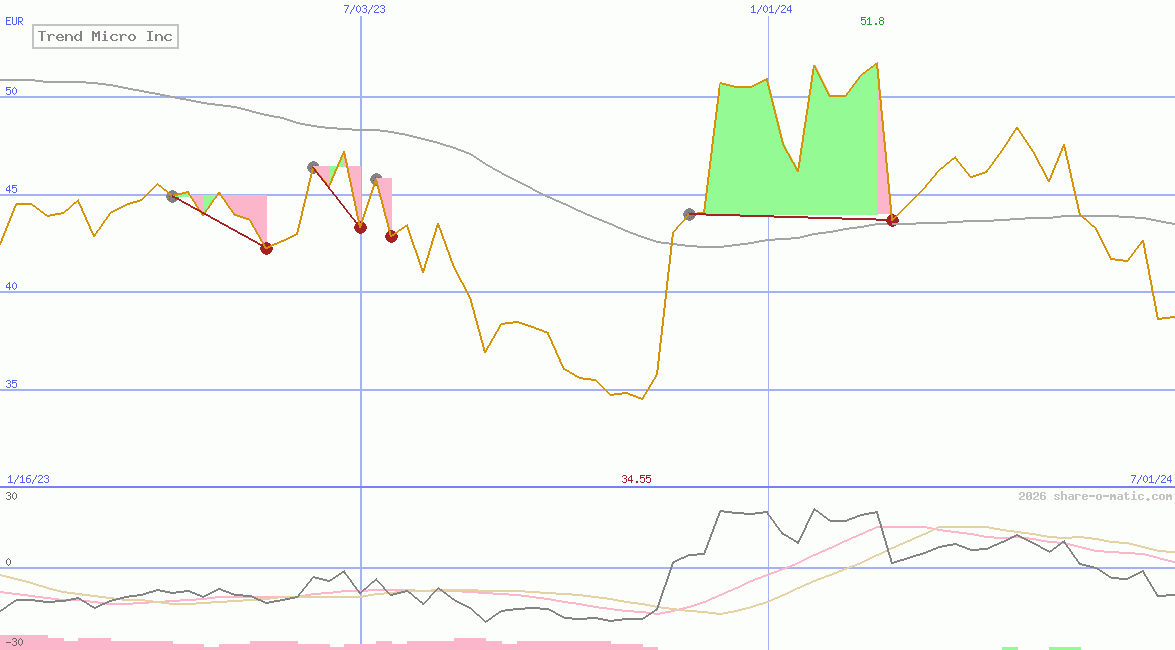Open the 51.8 peak value label
Viewport: 1175px width, 650px height.
(x=871, y=20)
